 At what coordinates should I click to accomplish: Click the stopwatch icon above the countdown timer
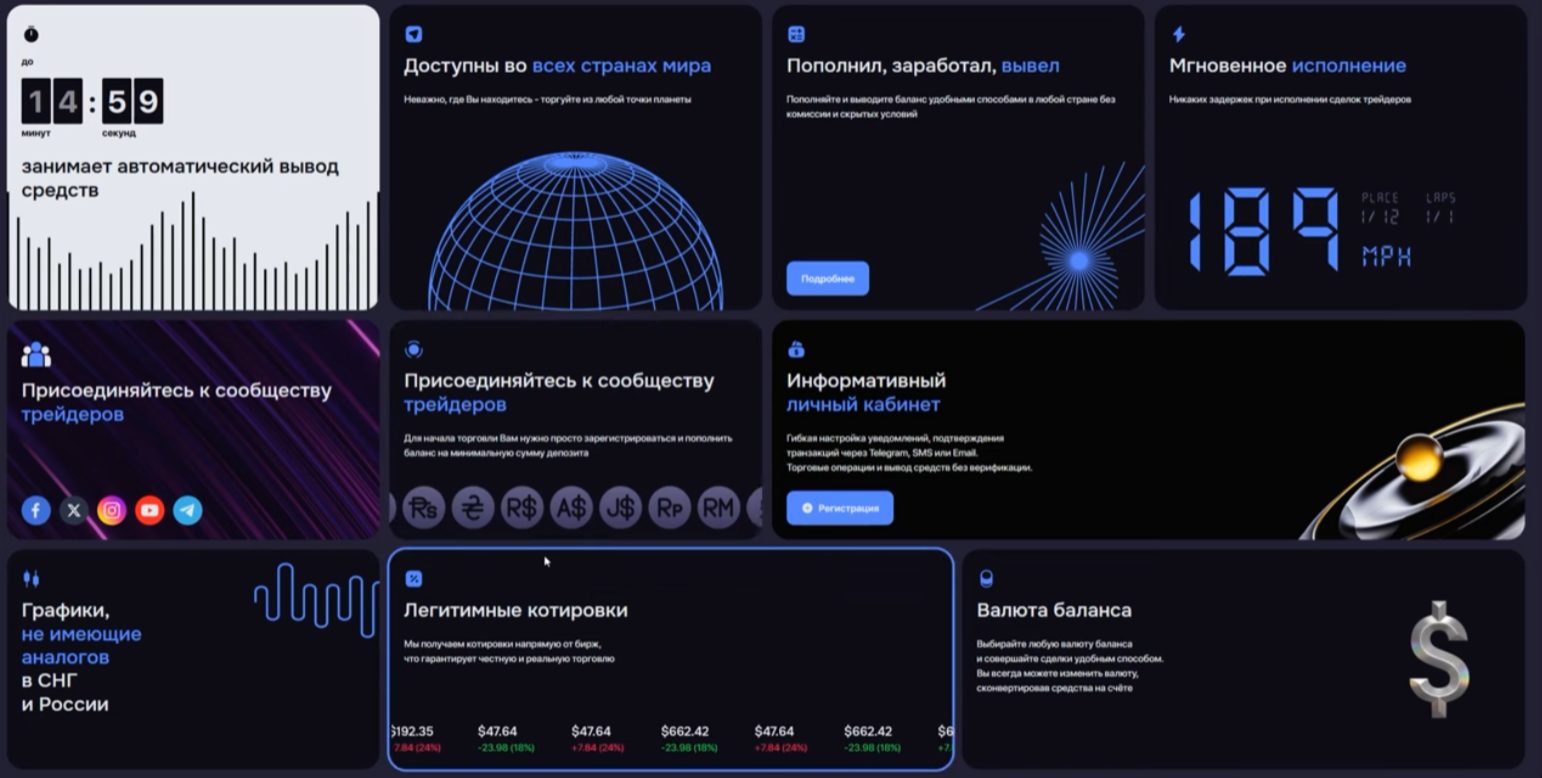click(31, 34)
